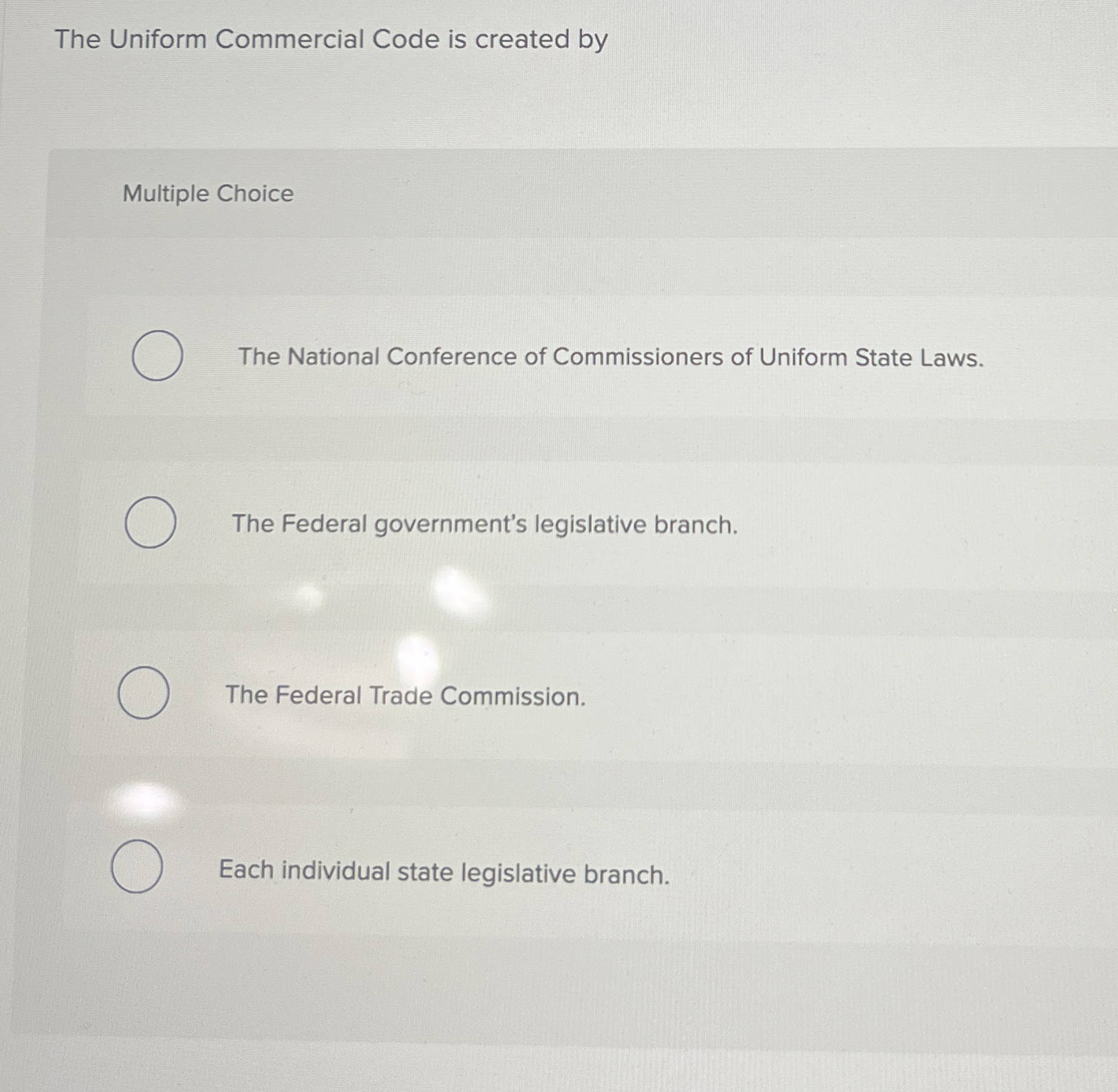Click the state legislative branch answer text

click(x=445, y=871)
